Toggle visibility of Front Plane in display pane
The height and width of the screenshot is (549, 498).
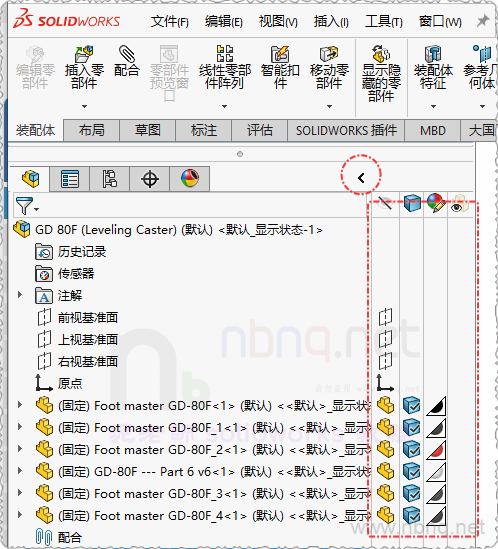(x=385, y=317)
